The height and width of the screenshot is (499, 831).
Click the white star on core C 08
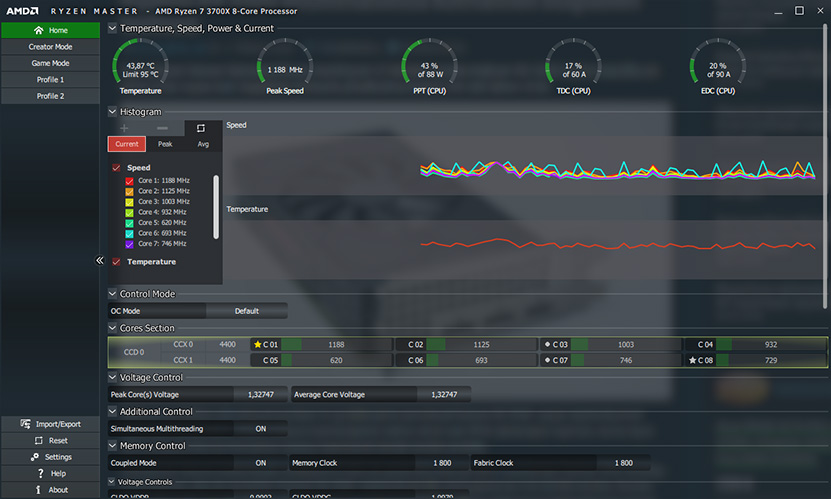pos(692,360)
